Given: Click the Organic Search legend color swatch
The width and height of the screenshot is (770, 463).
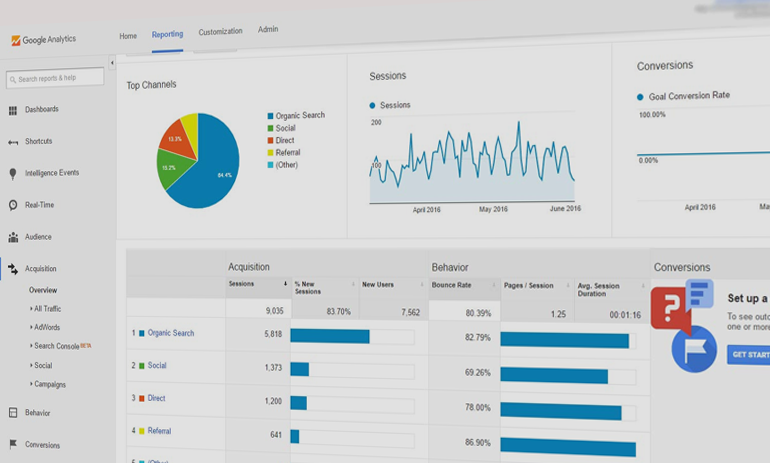Looking at the screenshot, I should 270,116.
